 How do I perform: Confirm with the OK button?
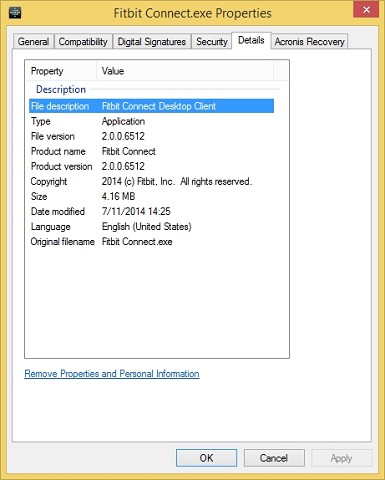tap(206, 458)
